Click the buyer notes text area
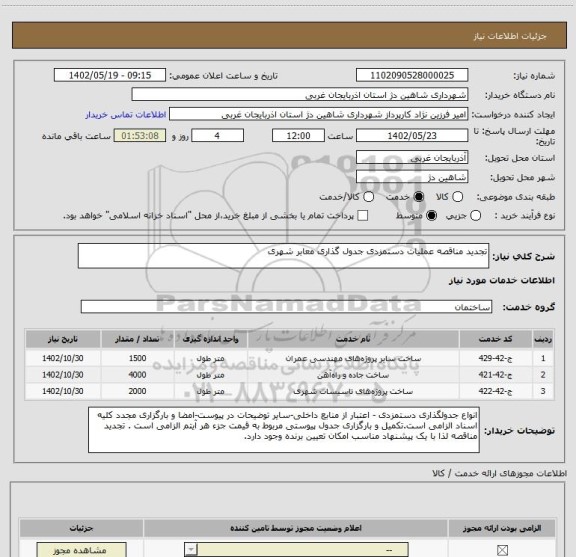This screenshot has height=557, width=576. coord(284,430)
